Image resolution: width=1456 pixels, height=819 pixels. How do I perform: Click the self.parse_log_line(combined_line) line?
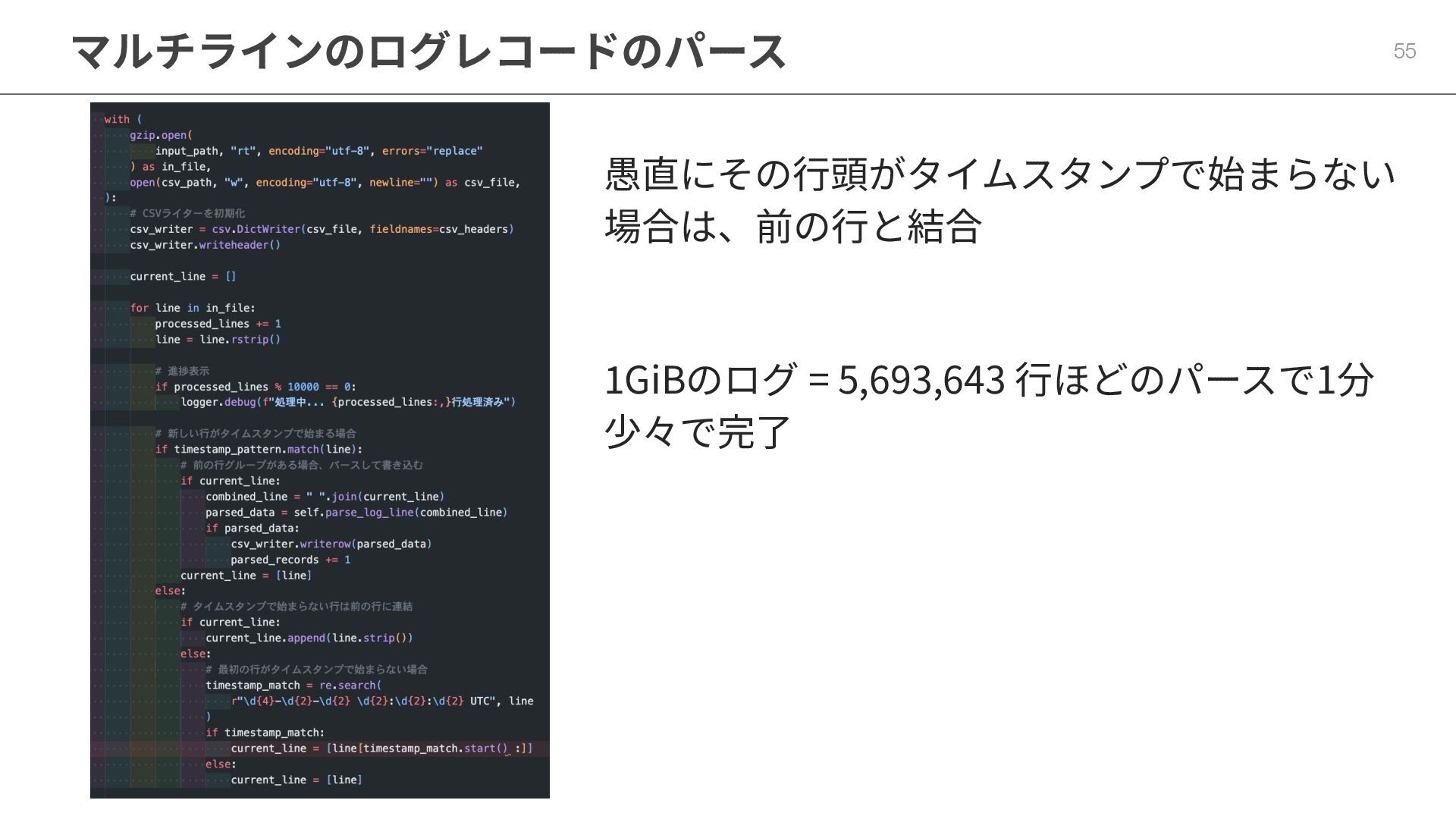(x=356, y=512)
